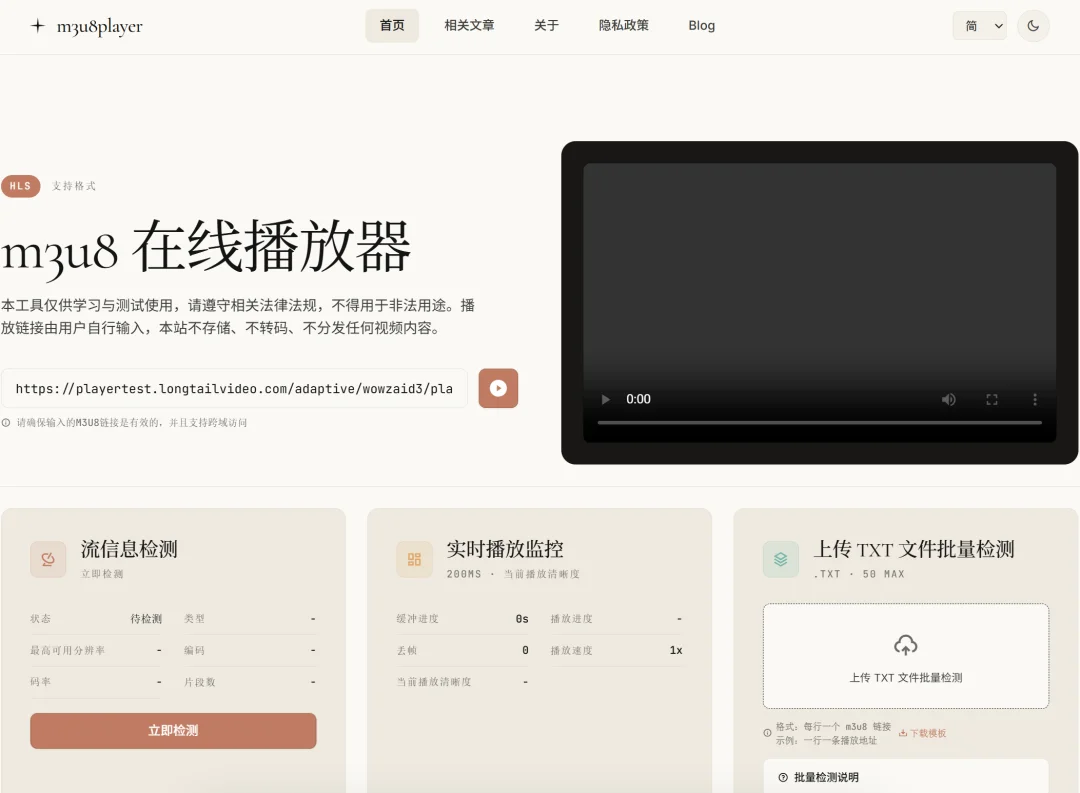Go to the 关于 page
The image size is (1080, 793).
click(x=546, y=25)
